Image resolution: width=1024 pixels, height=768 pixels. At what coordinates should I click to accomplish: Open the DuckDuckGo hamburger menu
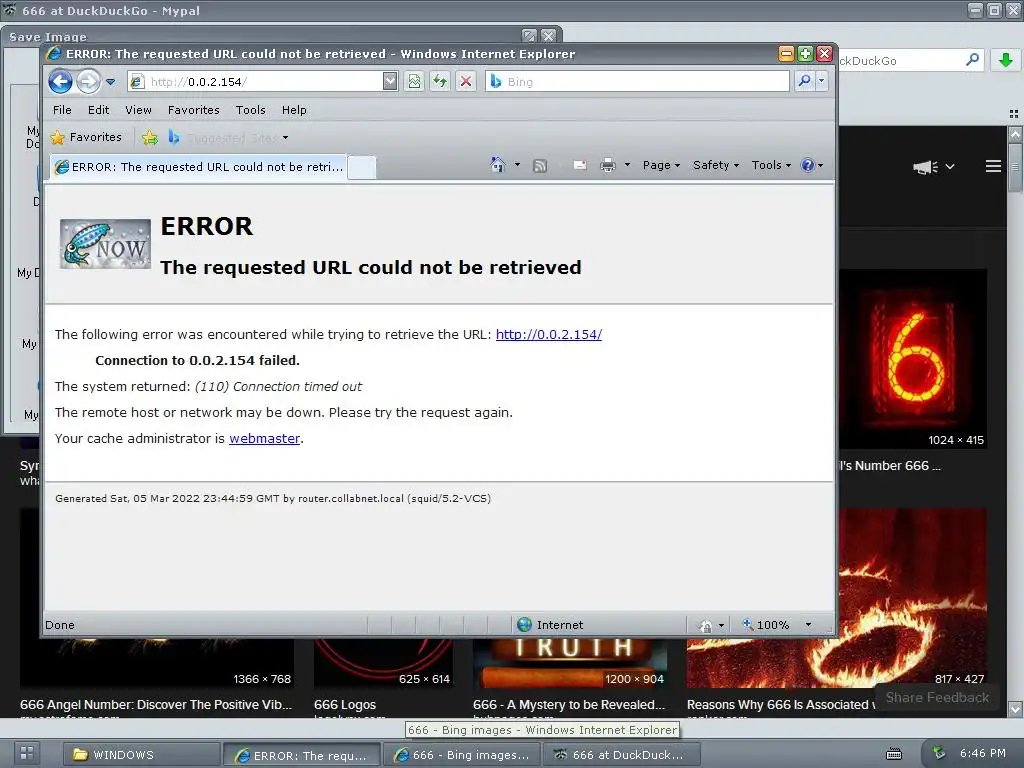coord(993,167)
